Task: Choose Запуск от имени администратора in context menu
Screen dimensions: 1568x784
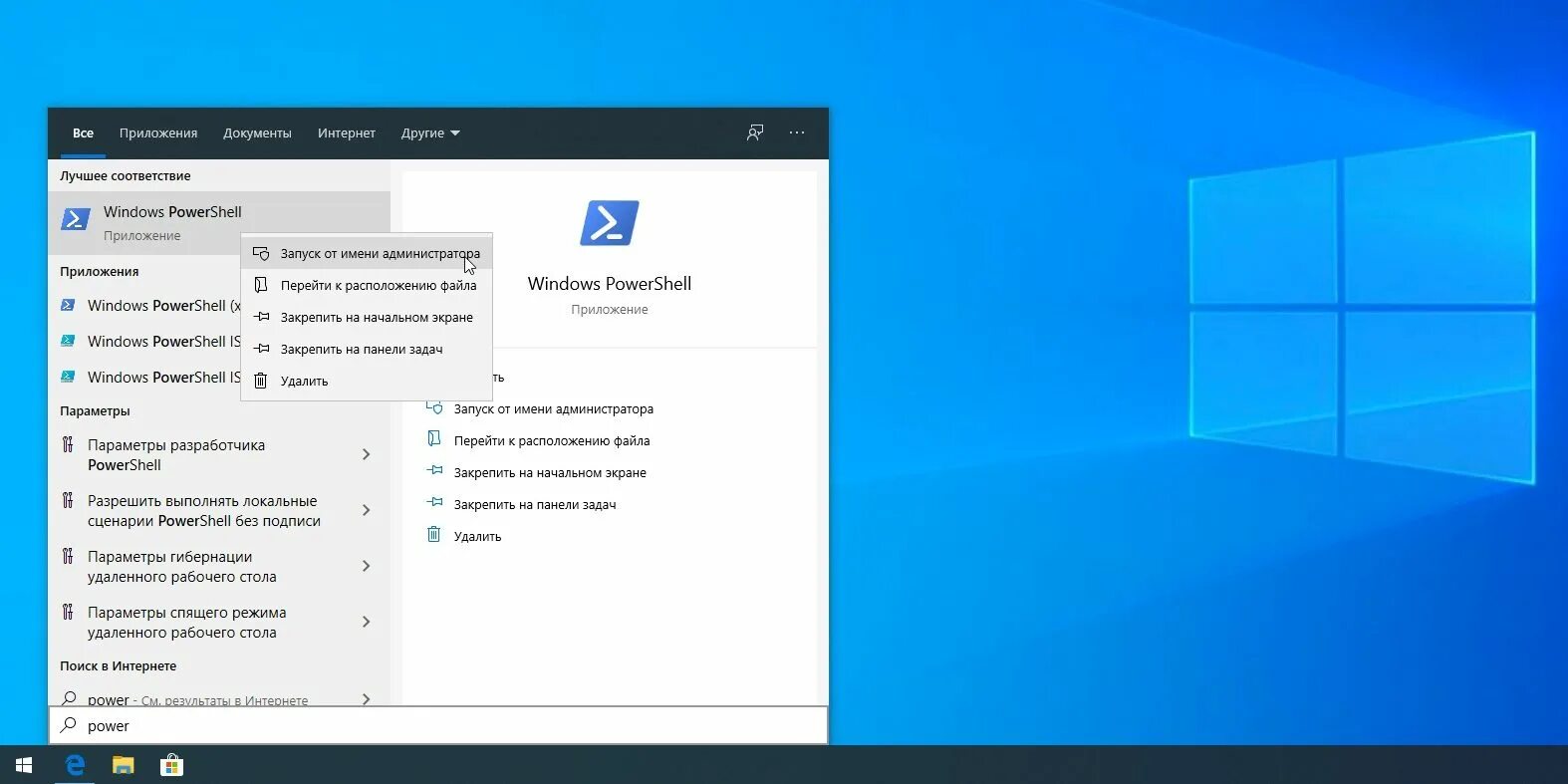Action: [367, 253]
